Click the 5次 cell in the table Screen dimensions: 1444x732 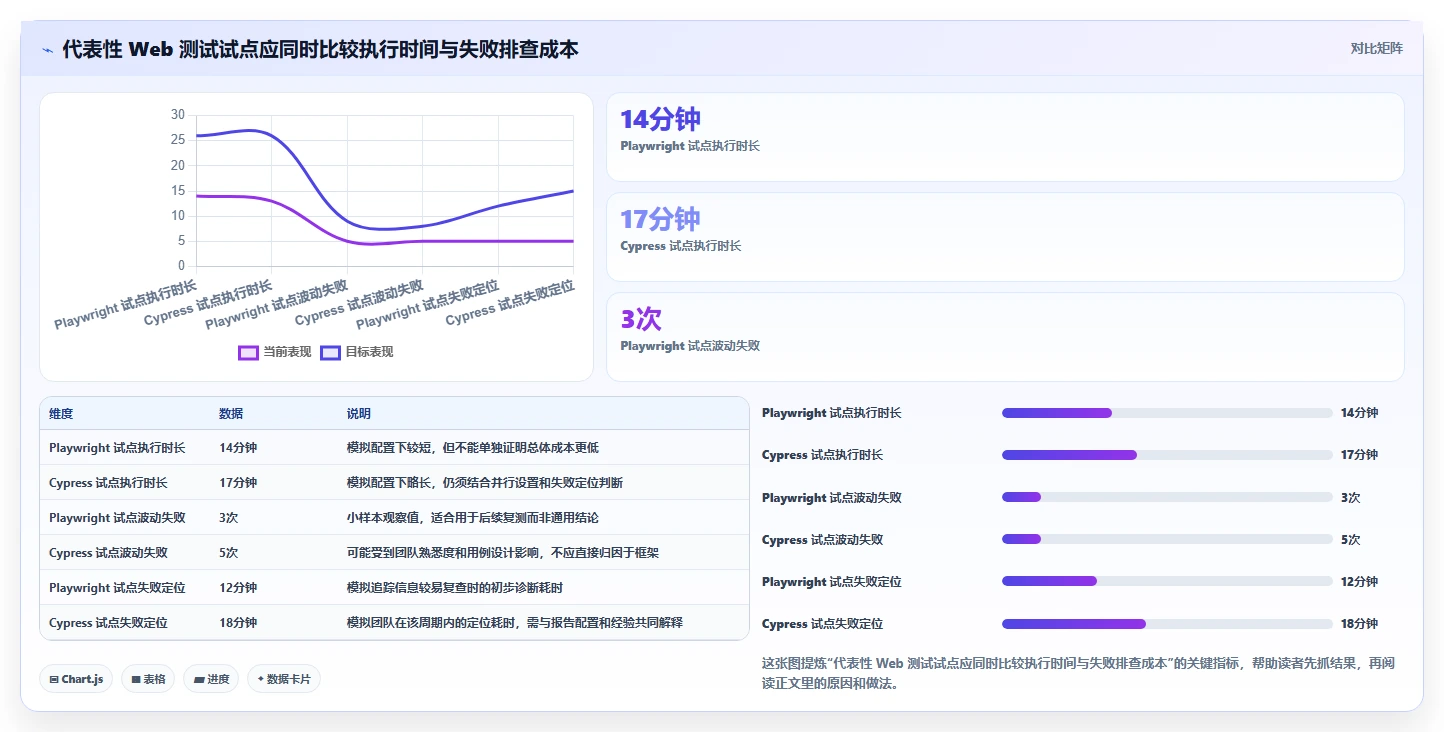point(229,553)
